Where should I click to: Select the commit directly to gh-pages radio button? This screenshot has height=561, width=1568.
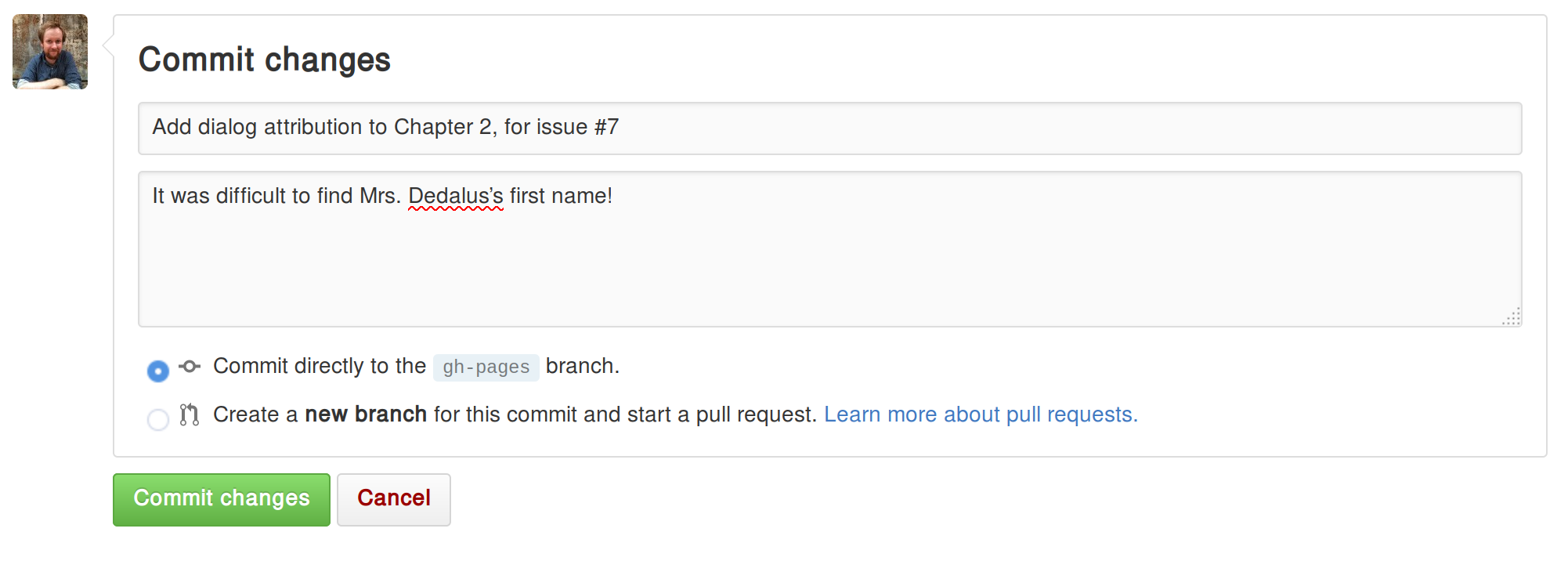coord(158,371)
